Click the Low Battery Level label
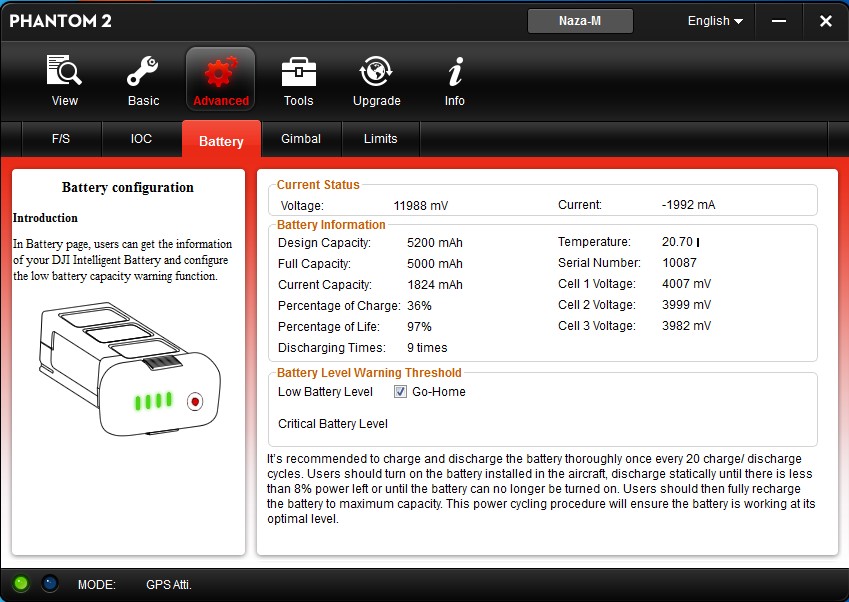This screenshot has height=602, width=849. [x=325, y=391]
